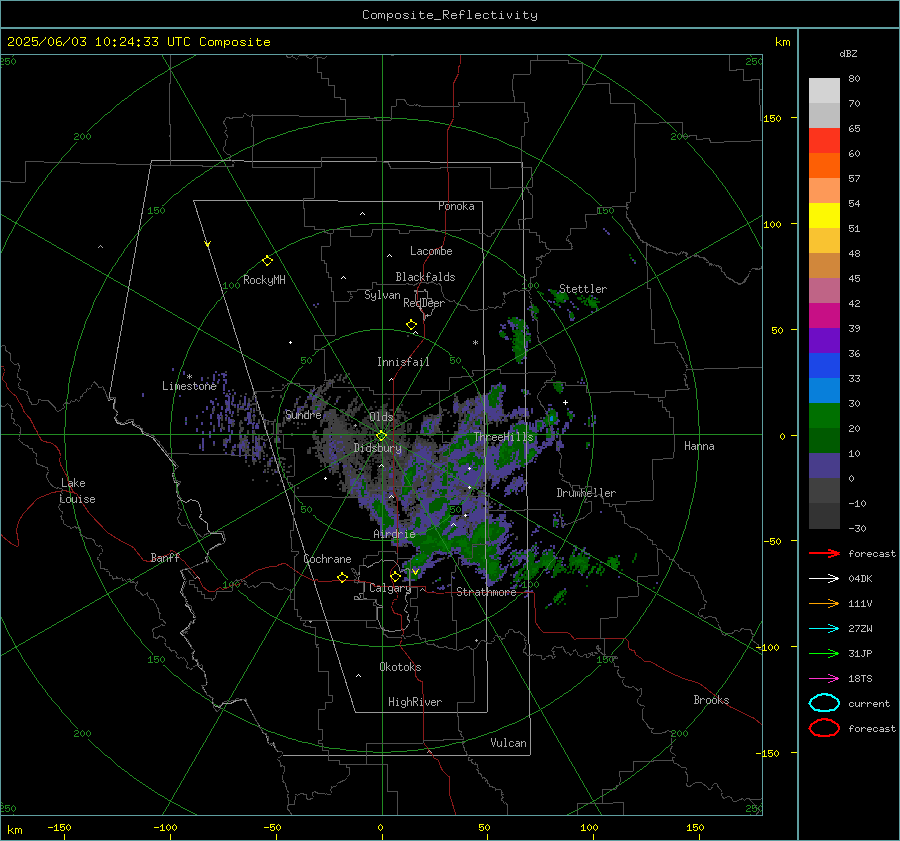Pick the green 31JP arrow symbol
Viewport: 900px width, 841px height.
824,653
